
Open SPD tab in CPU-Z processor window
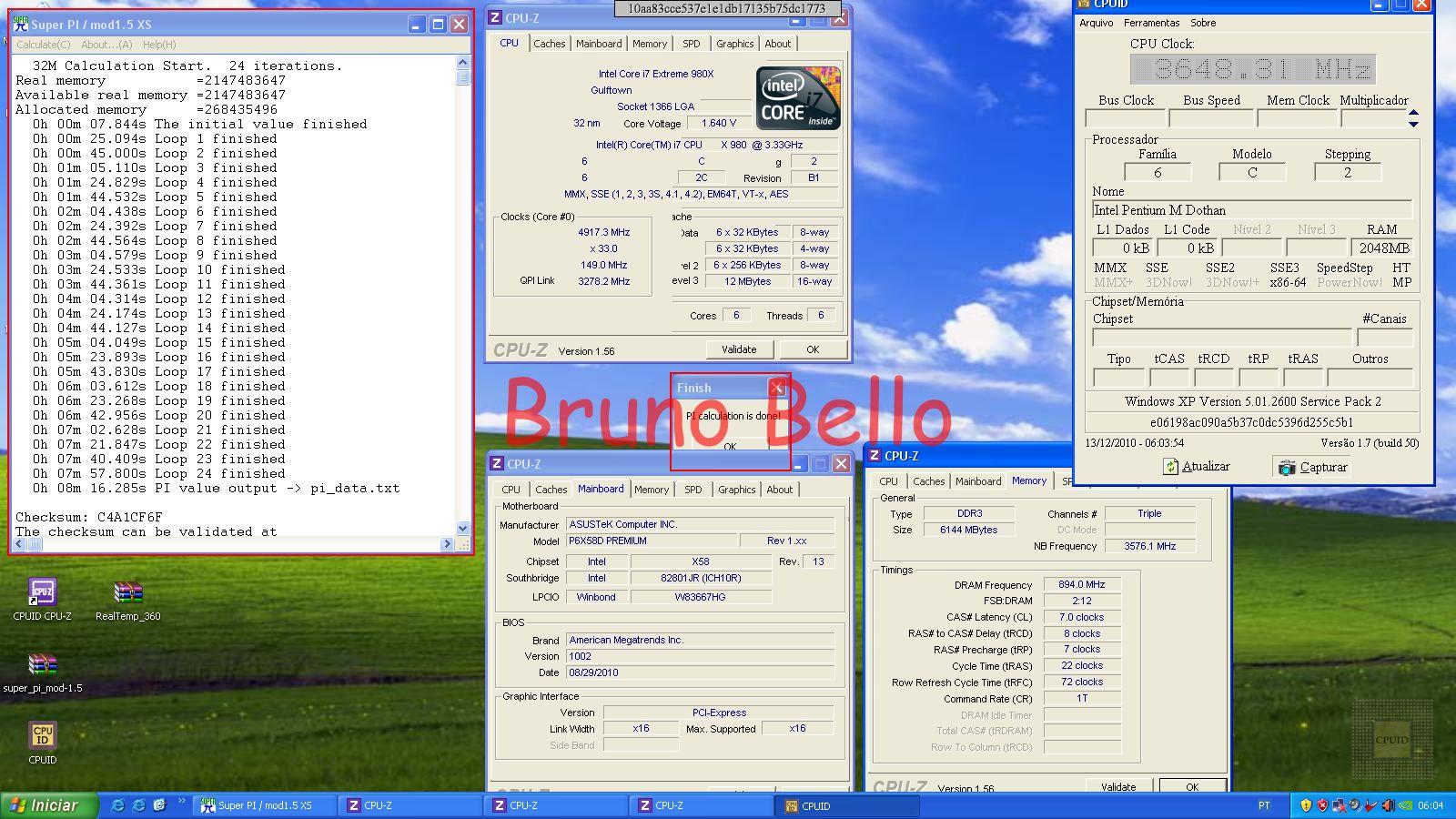[692, 44]
